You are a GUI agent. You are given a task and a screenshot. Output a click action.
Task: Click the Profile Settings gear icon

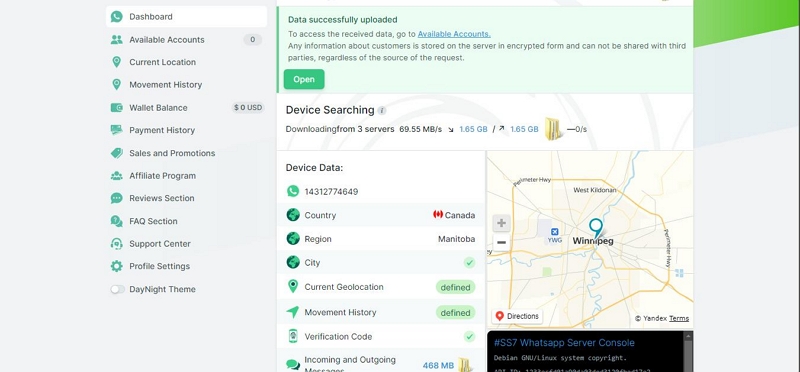pos(117,266)
